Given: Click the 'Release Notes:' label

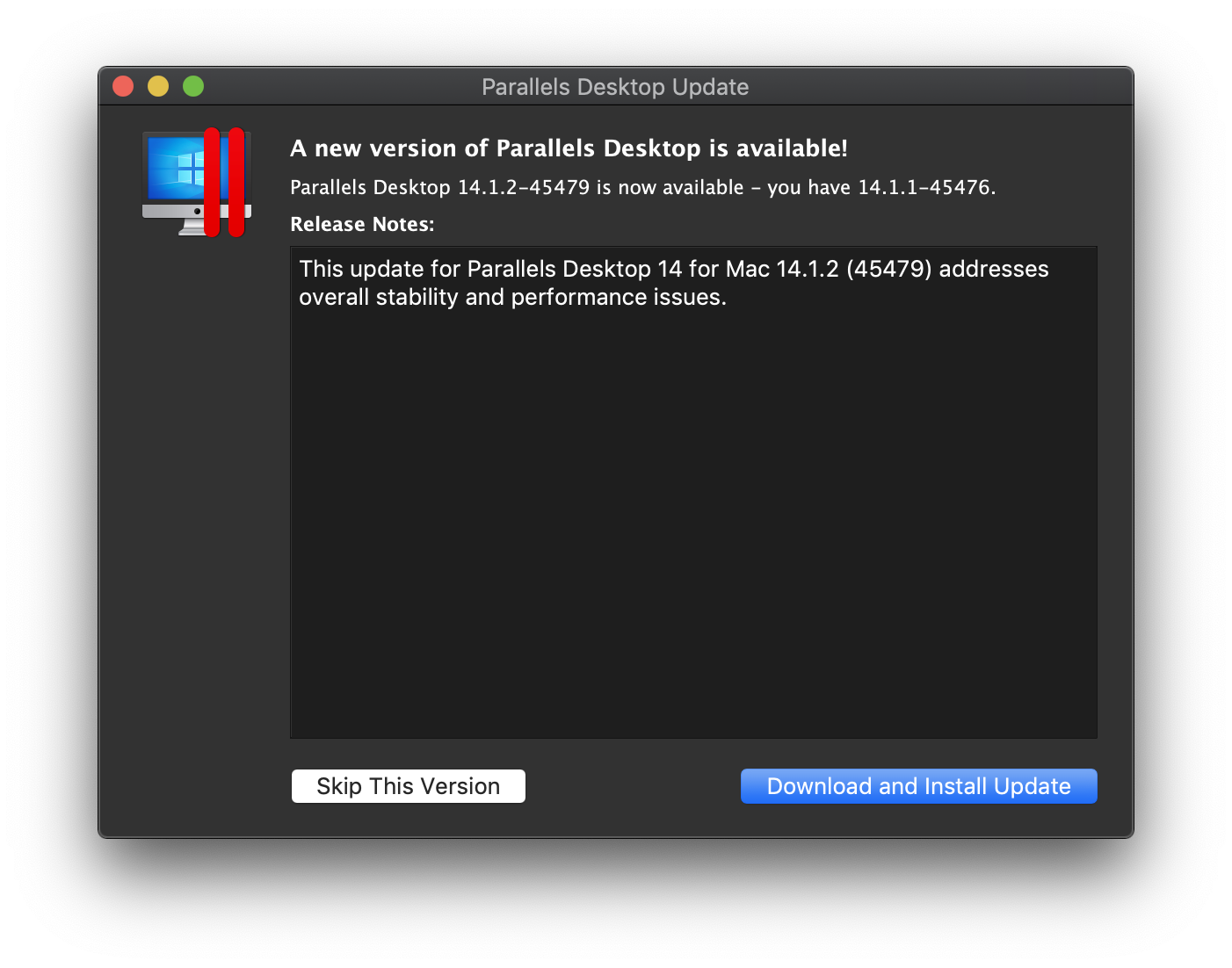Looking at the screenshot, I should click(x=362, y=225).
